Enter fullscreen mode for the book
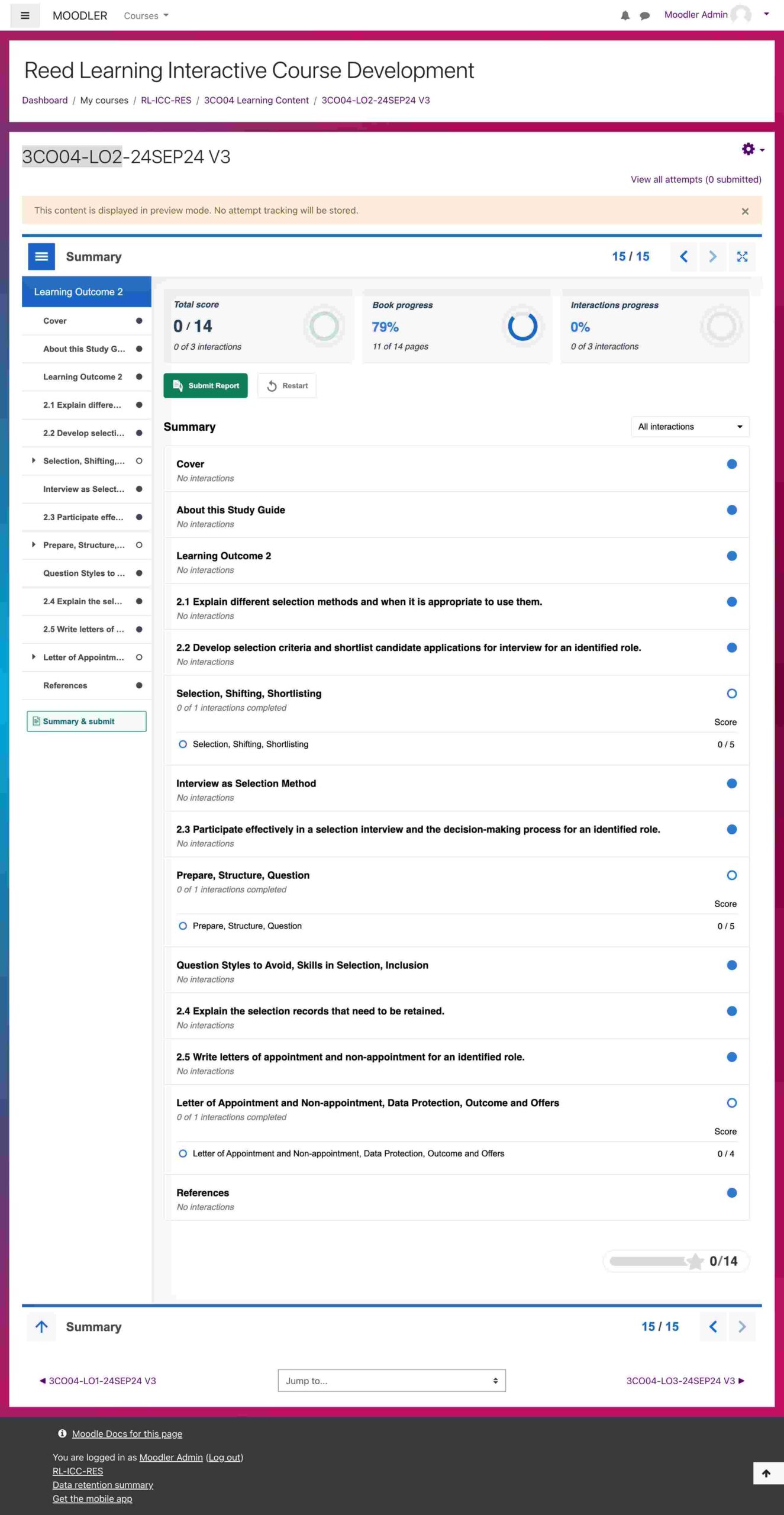Viewport: 784px width, 1515px height. point(742,256)
